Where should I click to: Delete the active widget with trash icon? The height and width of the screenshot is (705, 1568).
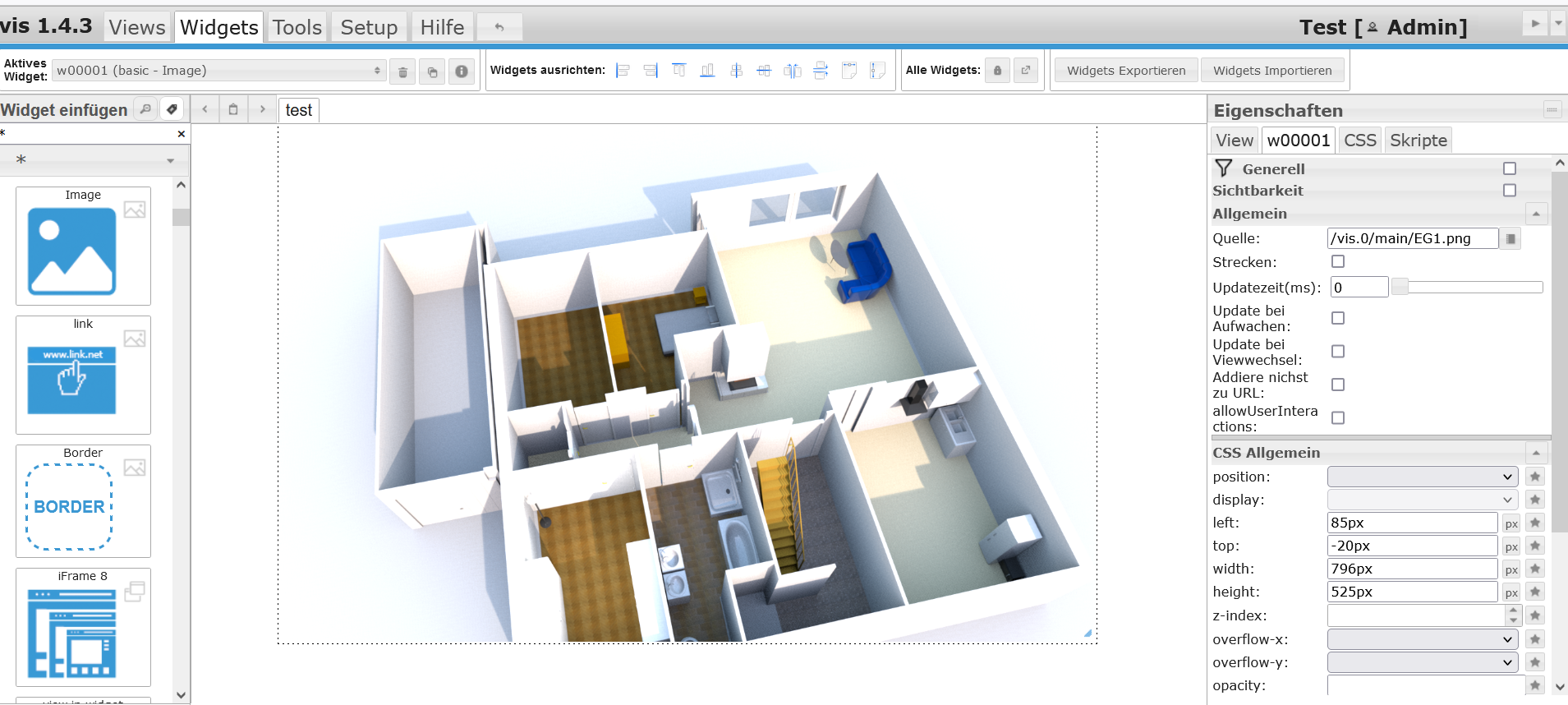pos(402,71)
